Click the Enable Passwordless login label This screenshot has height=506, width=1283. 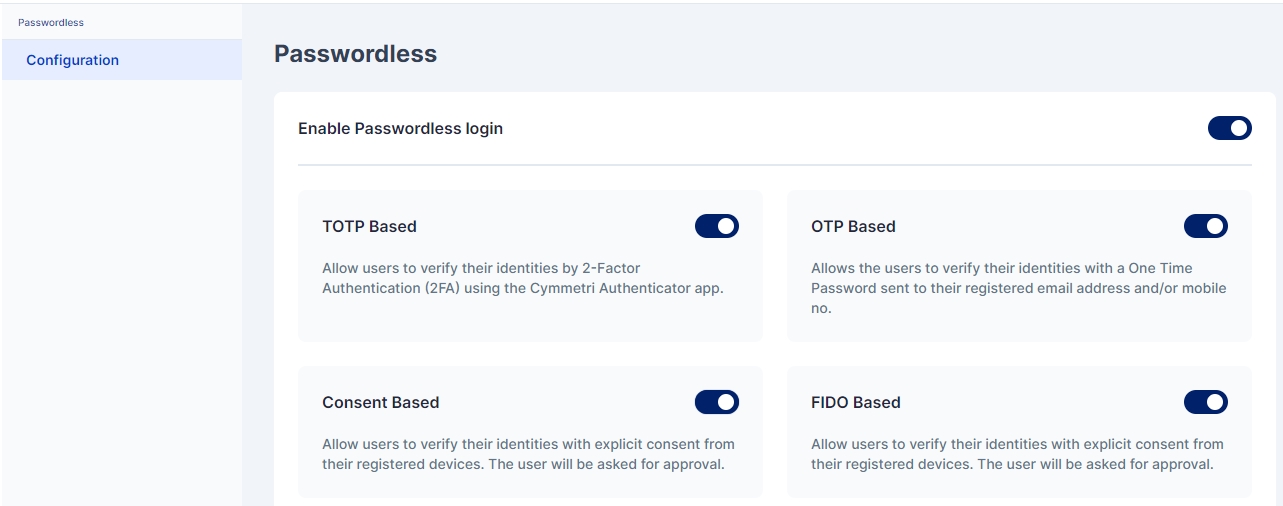pyautogui.click(x=400, y=128)
